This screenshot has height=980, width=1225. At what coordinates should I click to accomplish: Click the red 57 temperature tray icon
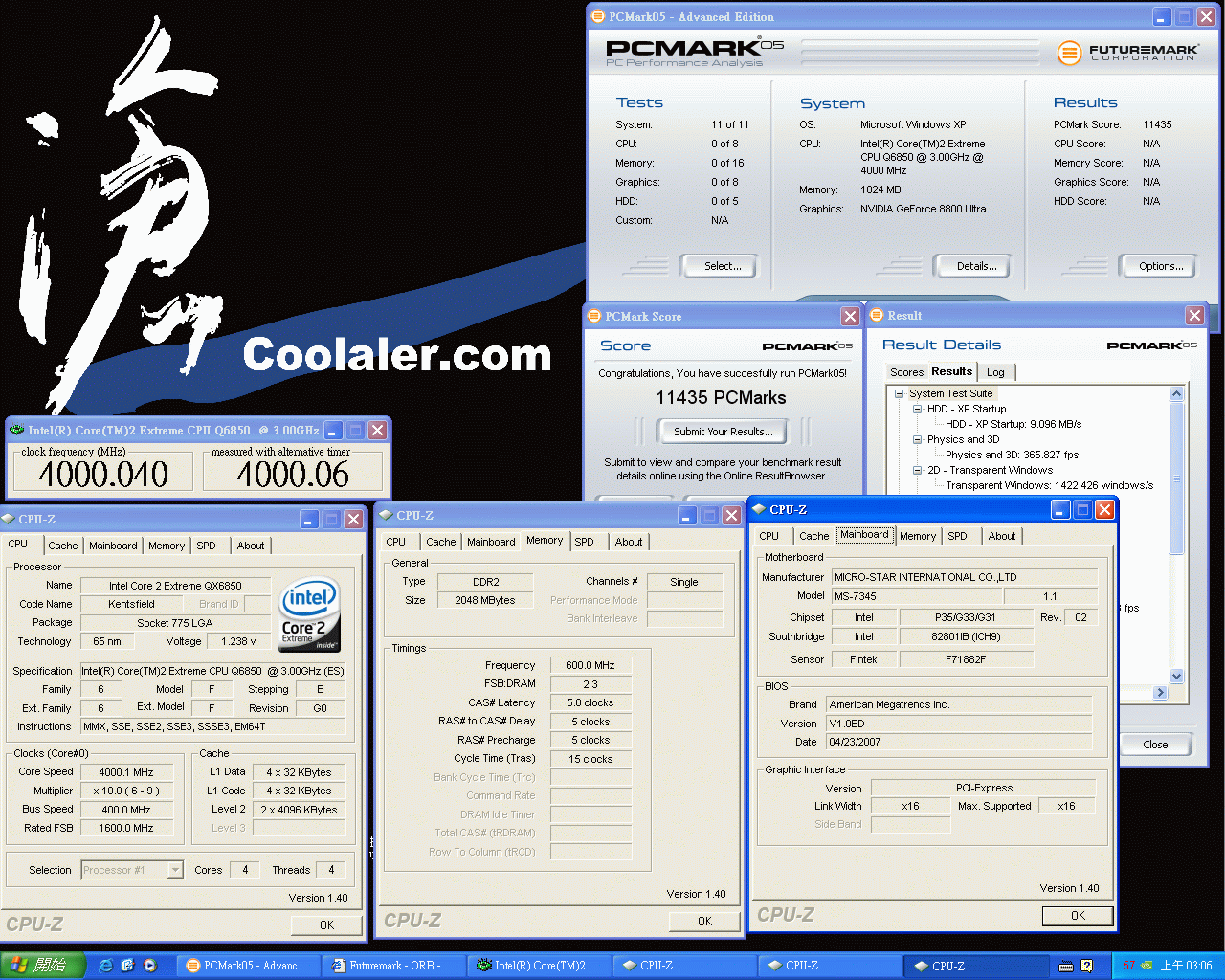click(x=1128, y=966)
